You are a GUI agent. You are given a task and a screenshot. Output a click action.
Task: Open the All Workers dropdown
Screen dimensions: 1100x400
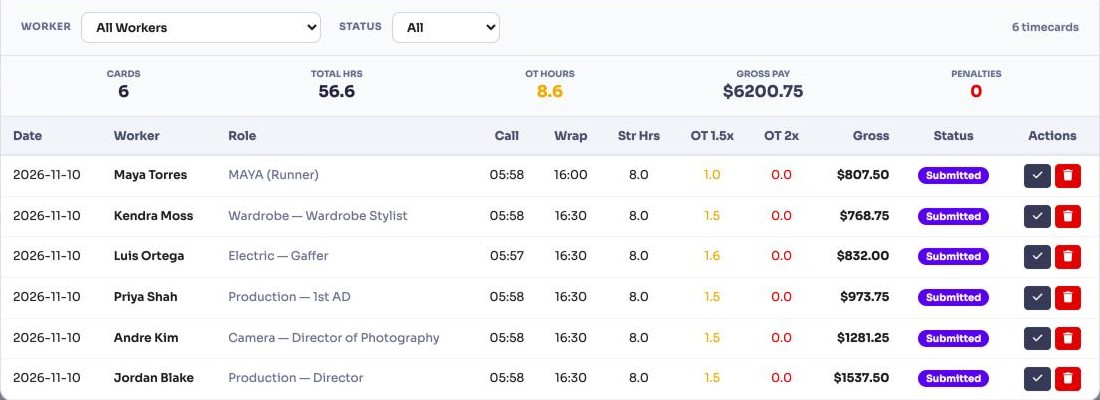coord(201,27)
